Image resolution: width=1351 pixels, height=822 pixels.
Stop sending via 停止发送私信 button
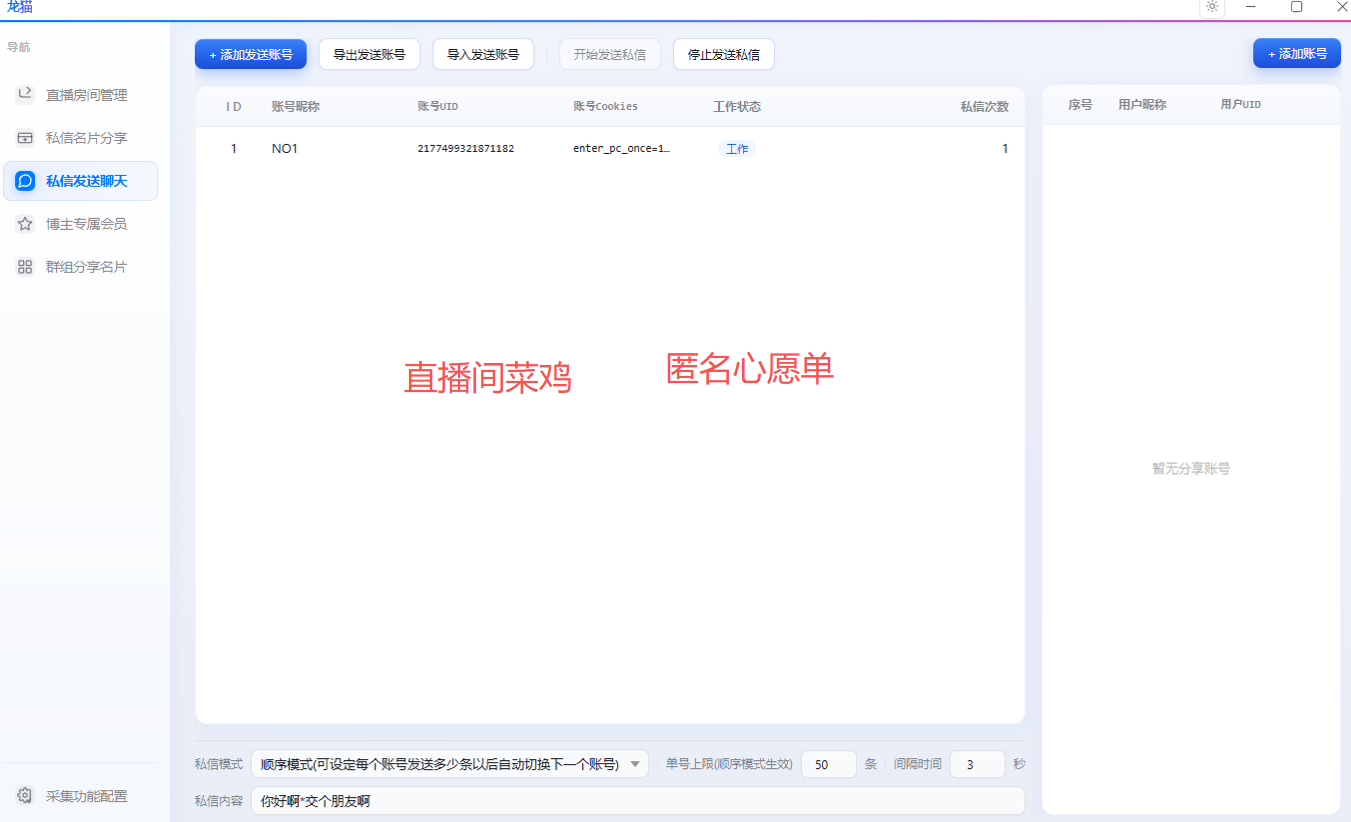(724, 54)
